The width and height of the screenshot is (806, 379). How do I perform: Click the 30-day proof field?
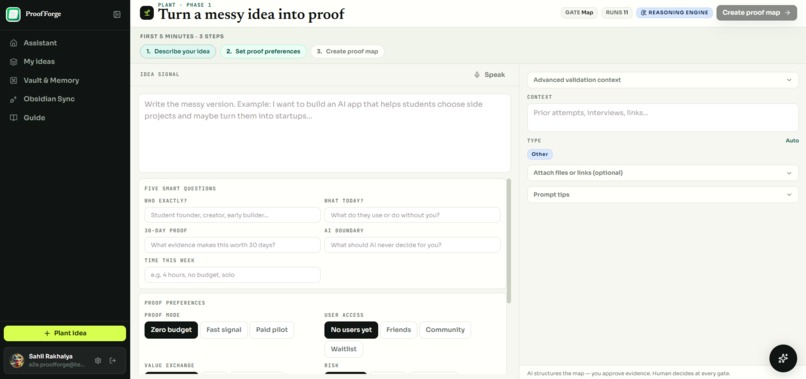click(x=232, y=245)
